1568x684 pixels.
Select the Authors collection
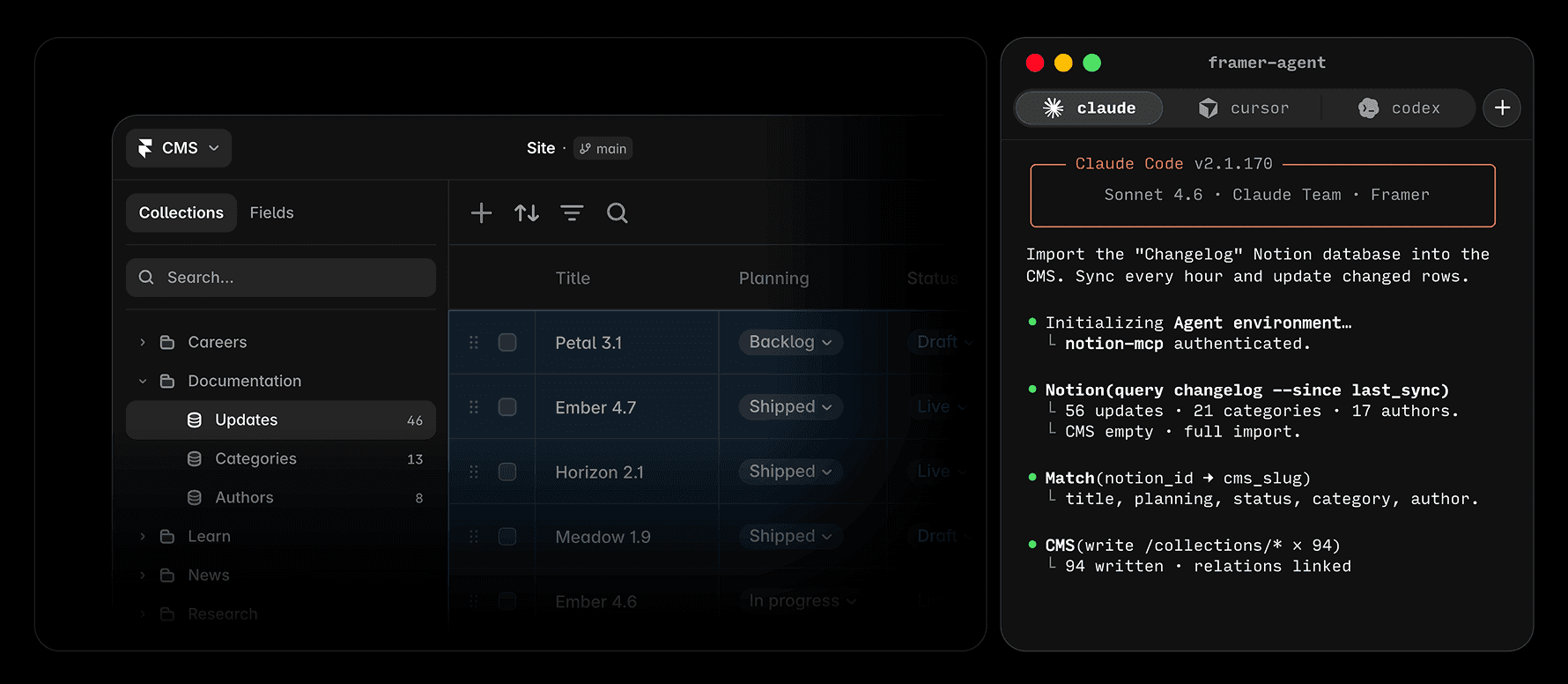[281, 497]
